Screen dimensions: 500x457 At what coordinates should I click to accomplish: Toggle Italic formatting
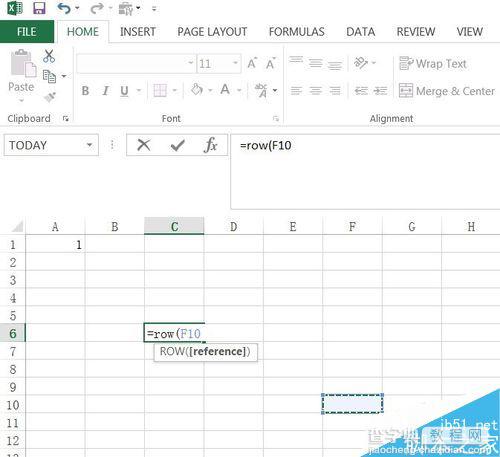coord(106,91)
